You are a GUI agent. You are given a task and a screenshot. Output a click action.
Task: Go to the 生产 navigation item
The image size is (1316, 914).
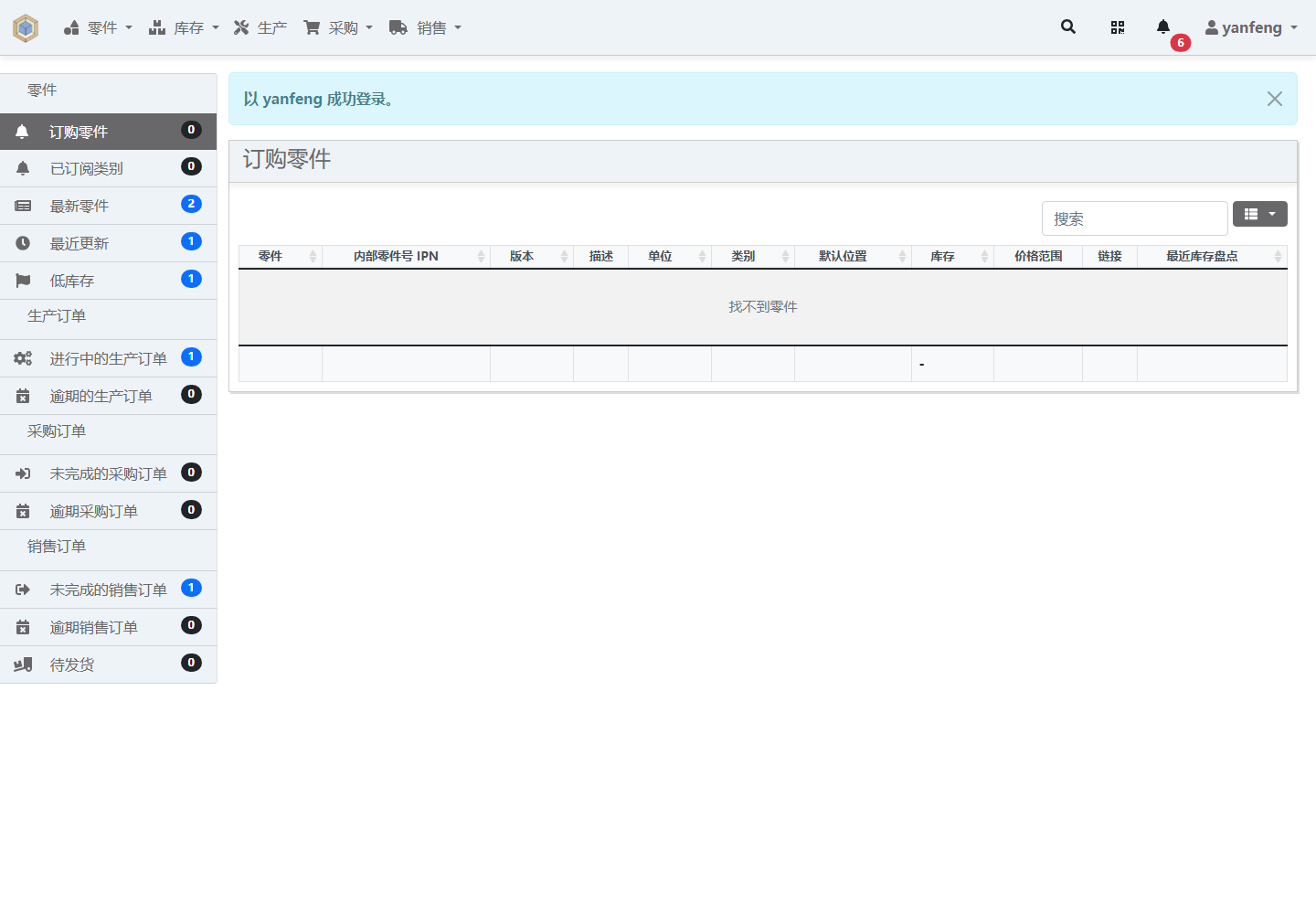(260, 27)
